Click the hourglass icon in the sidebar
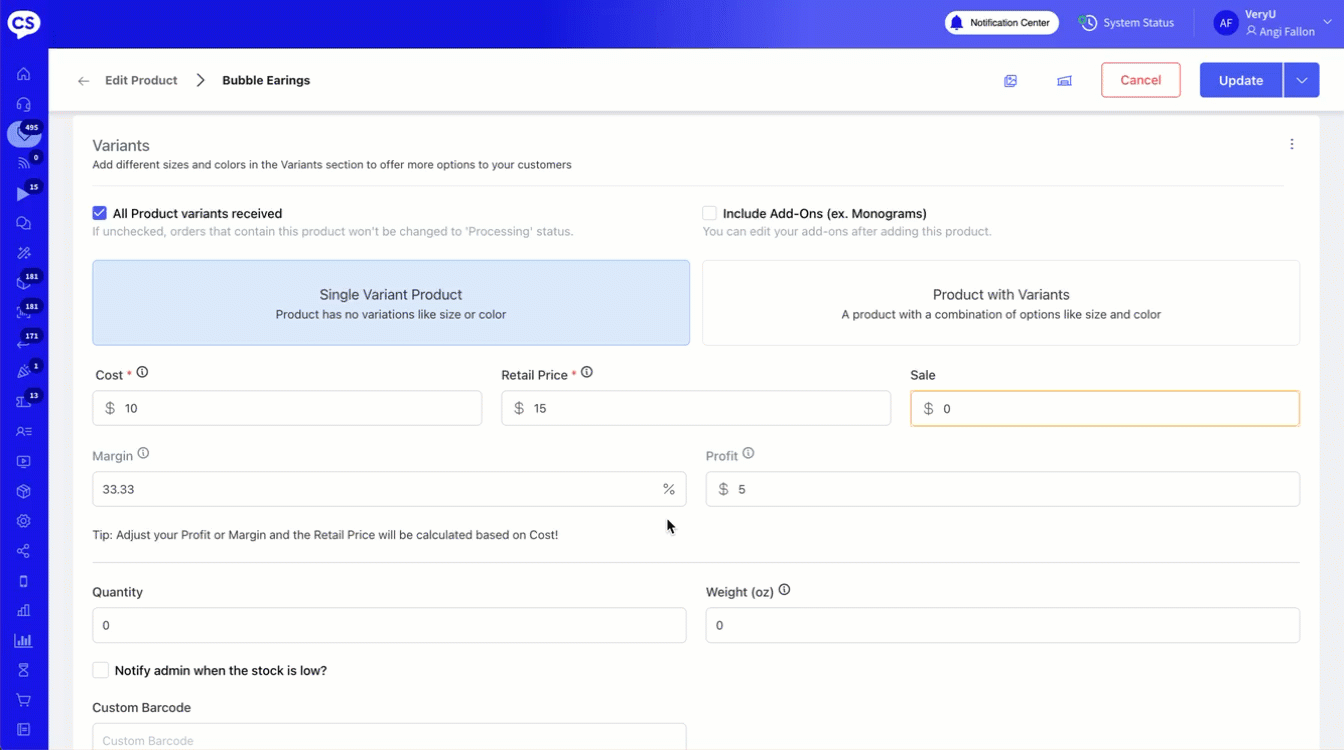This screenshot has width=1344, height=750. pyautogui.click(x=24, y=670)
